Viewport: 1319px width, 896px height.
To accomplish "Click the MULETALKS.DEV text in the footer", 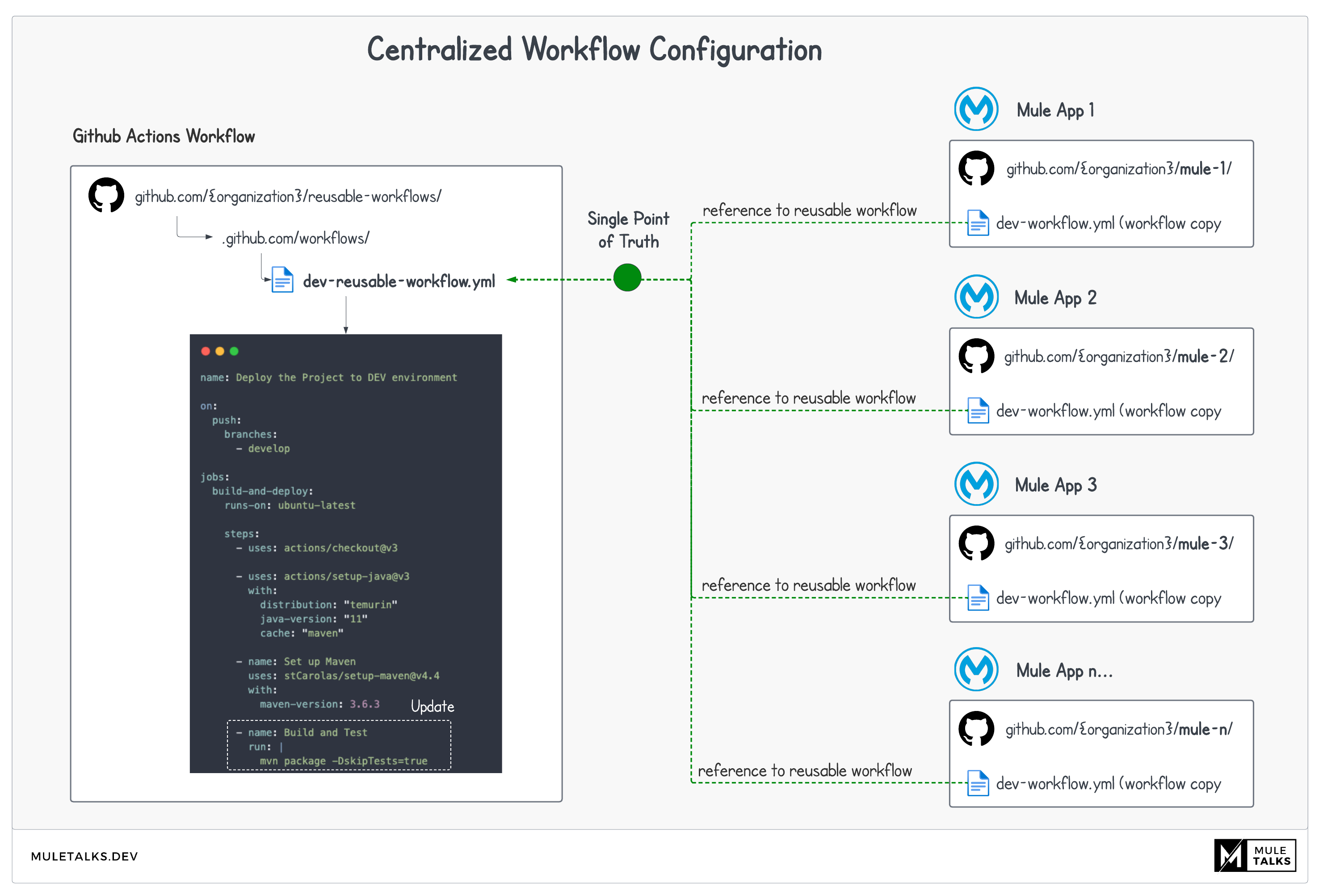I will click(x=84, y=856).
